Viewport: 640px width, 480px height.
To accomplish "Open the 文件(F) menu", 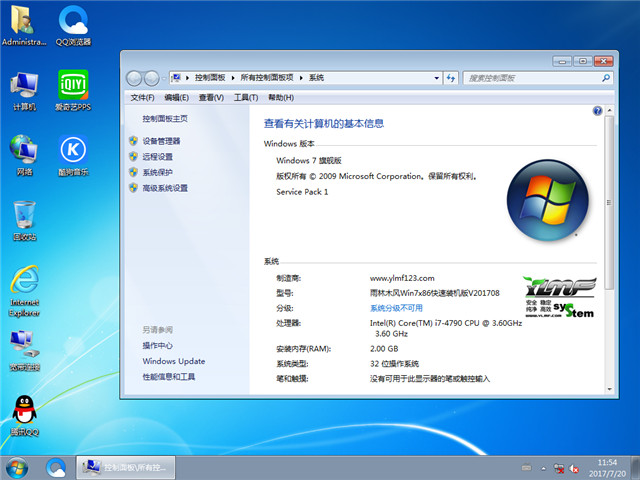I will (142, 98).
